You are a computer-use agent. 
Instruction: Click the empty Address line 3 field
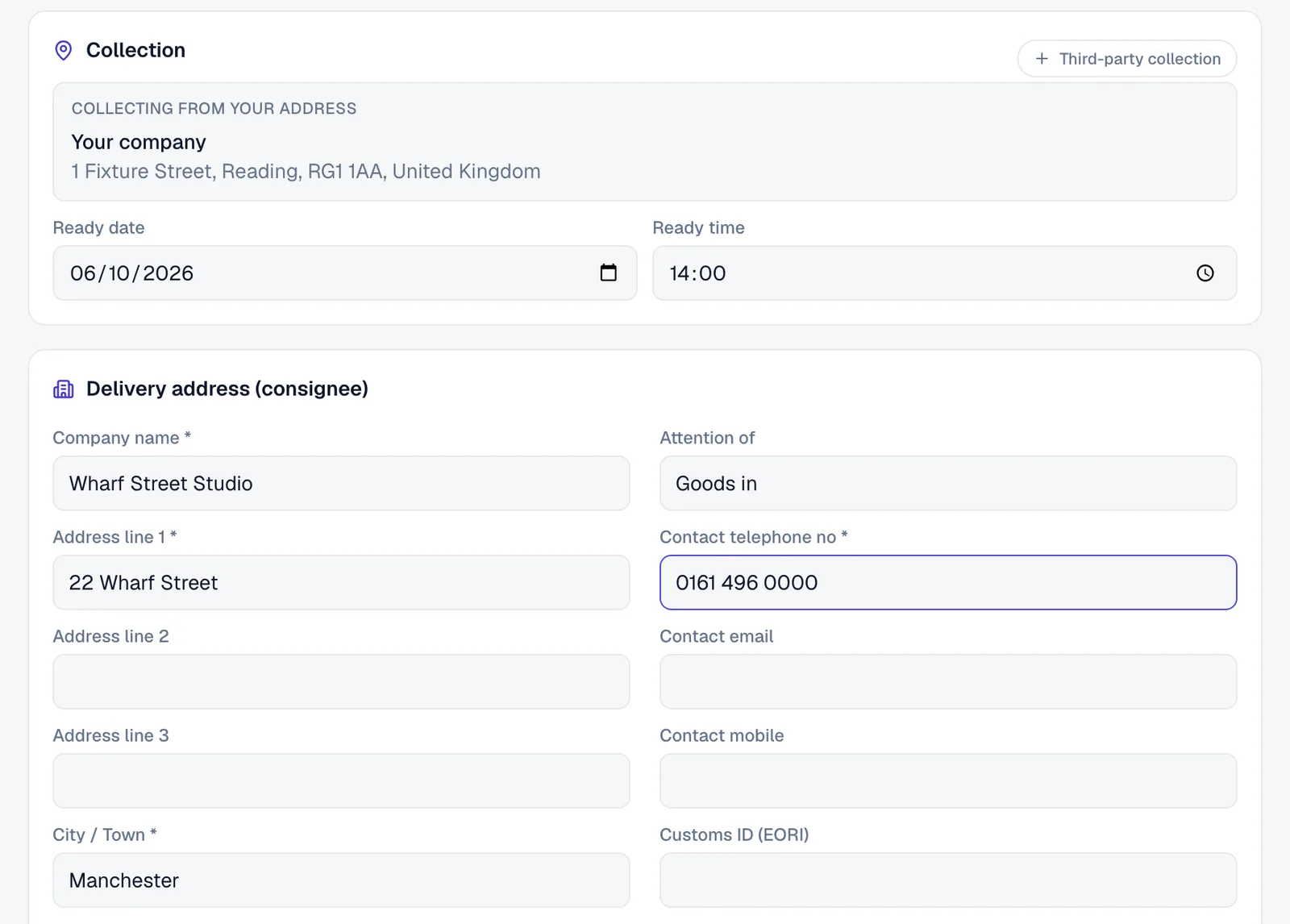[x=341, y=780]
